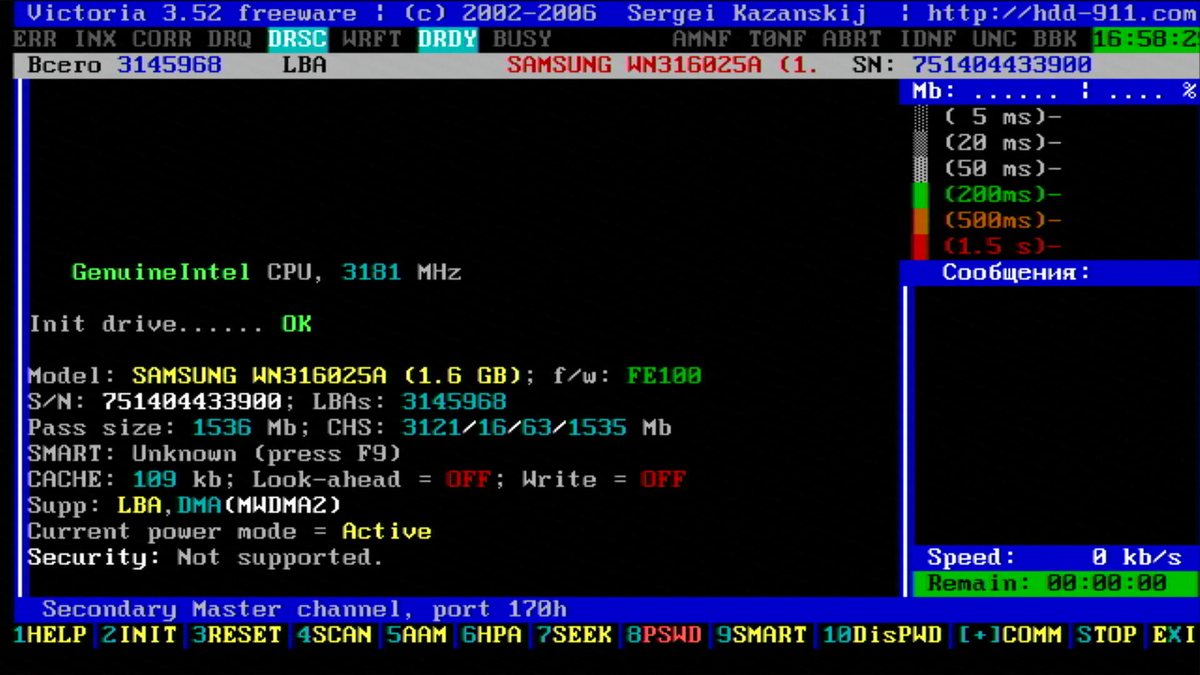Click the CORR status flag

click(x=163, y=40)
